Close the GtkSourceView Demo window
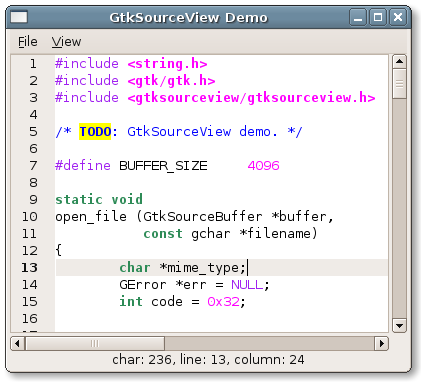Viewport: 421px width, 382px height. coord(398,17)
